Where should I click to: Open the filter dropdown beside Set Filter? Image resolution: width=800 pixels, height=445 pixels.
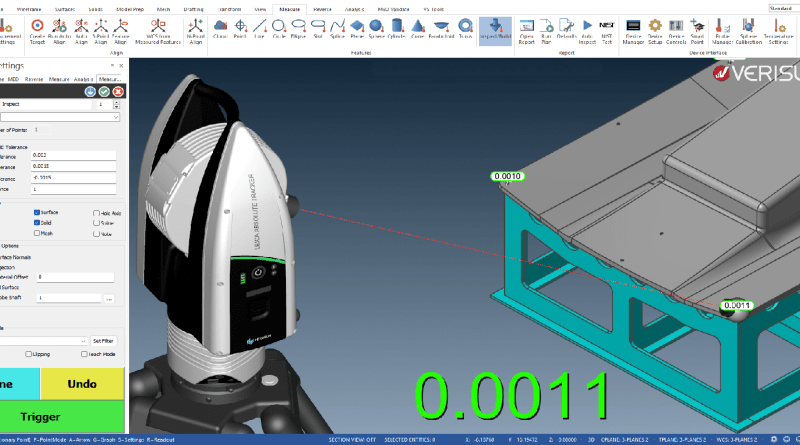[83, 341]
